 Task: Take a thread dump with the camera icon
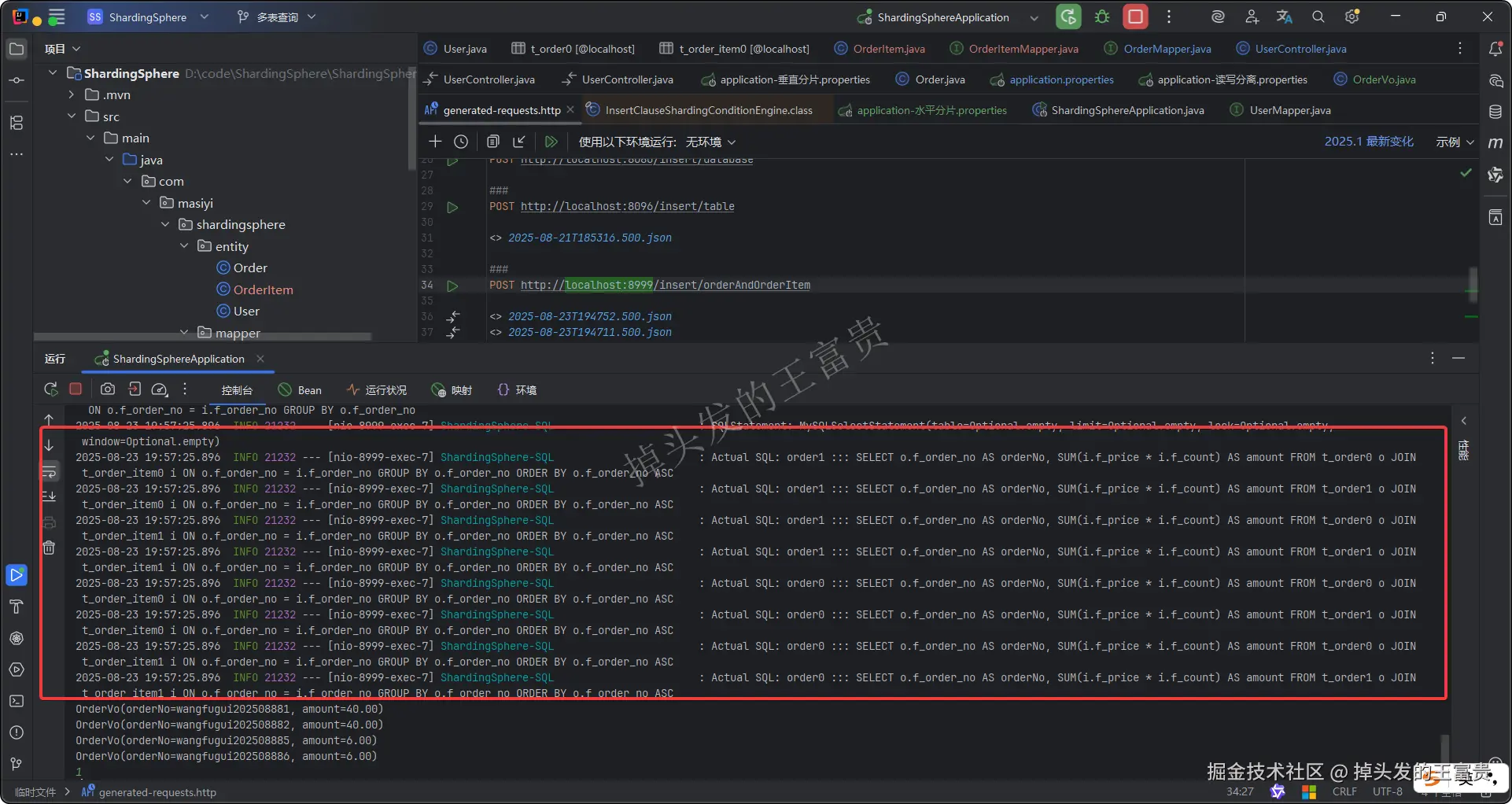coord(108,389)
